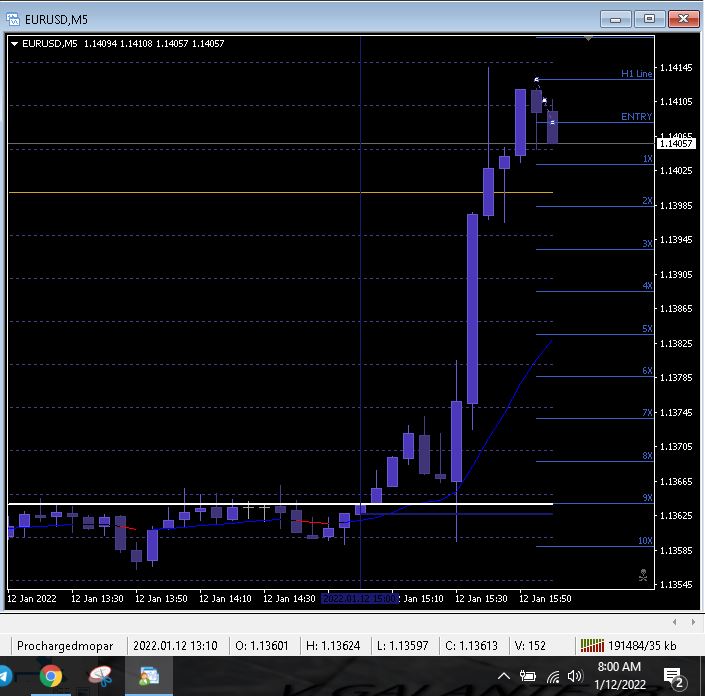Screen dimensions: 705x696
Task: Click the O: 1.13601 status field
Action: pos(262,646)
